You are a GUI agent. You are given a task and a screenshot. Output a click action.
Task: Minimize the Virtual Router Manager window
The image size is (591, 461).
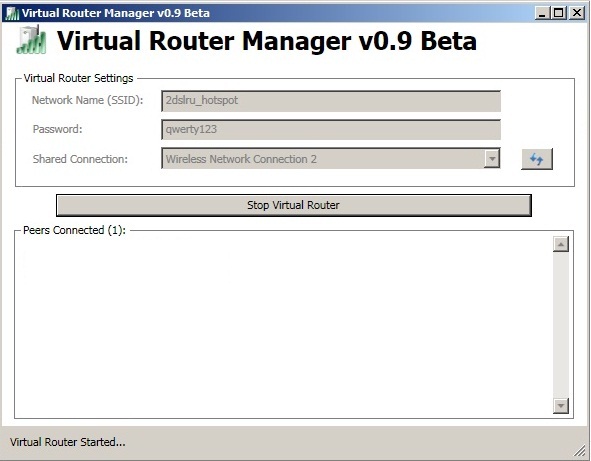click(542, 13)
